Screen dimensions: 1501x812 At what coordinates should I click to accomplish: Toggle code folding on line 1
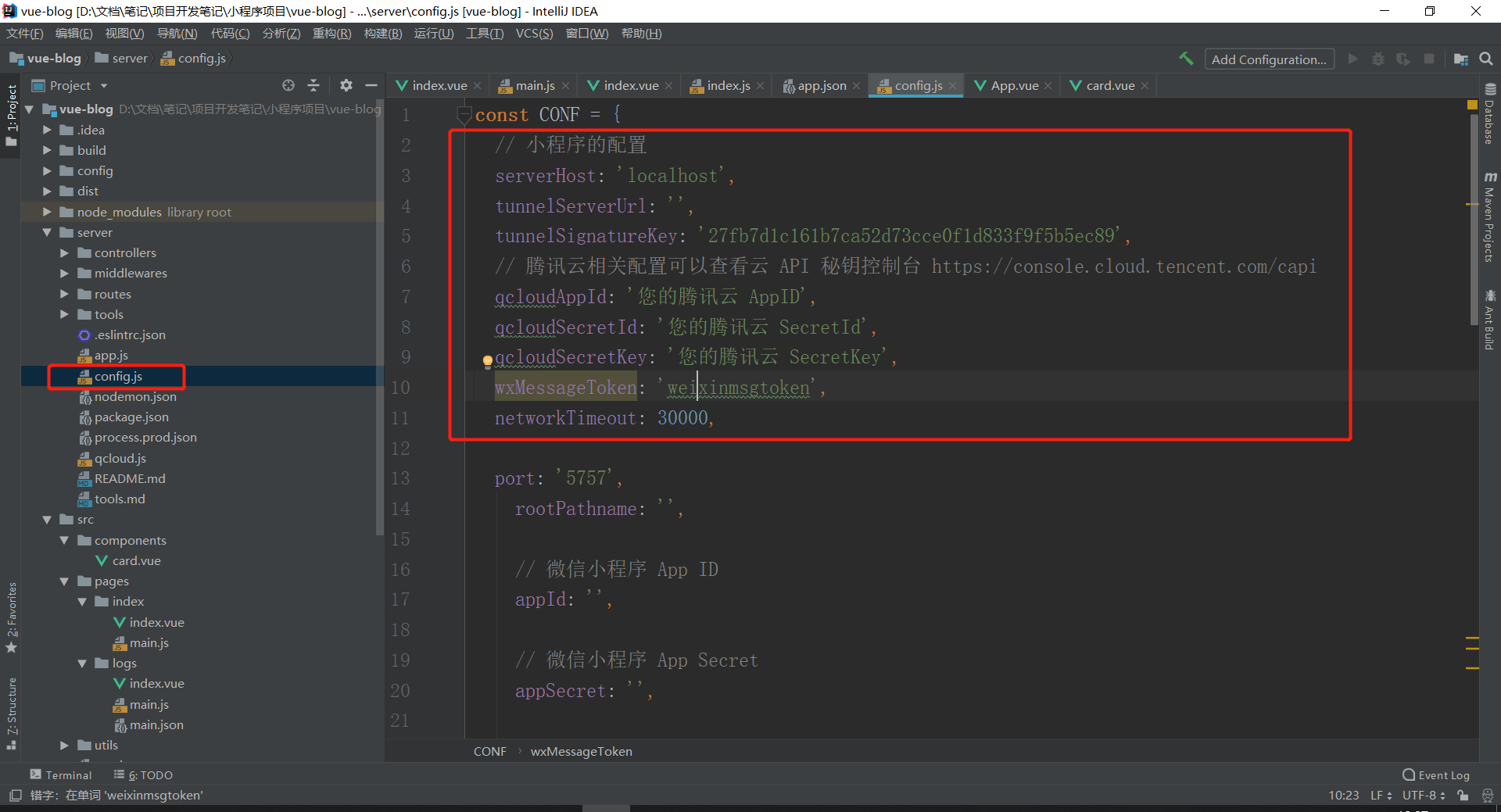[x=464, y=115]
